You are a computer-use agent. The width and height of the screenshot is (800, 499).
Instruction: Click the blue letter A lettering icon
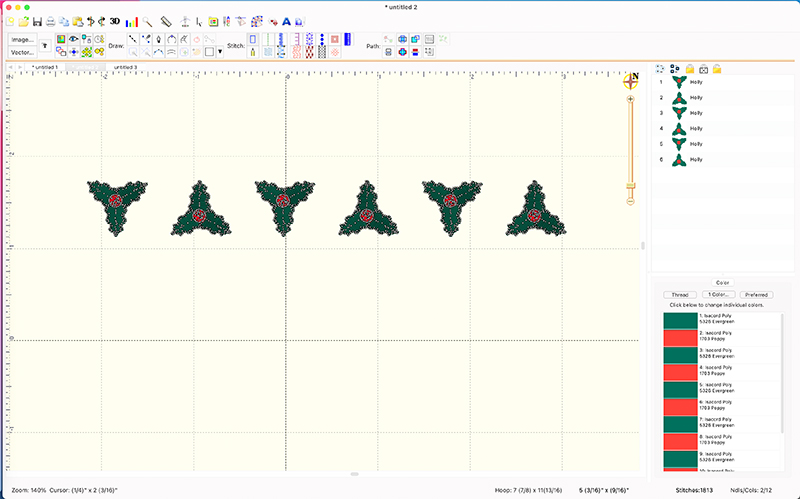(286, 21)
